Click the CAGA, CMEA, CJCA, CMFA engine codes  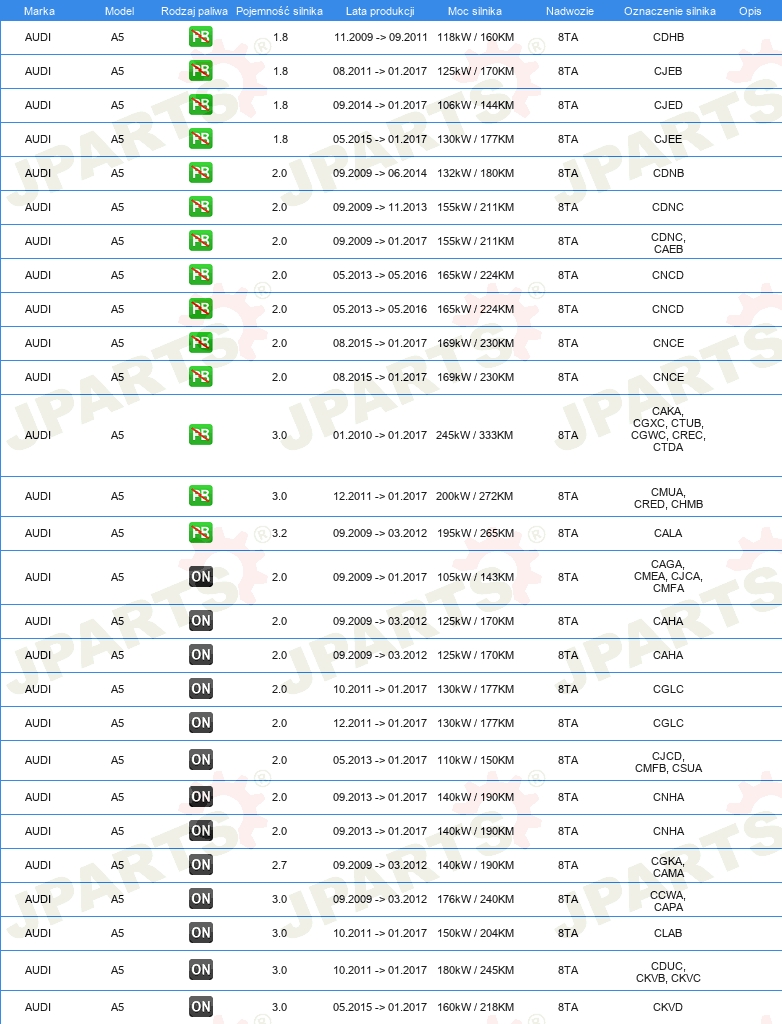[x=668, y=576]
